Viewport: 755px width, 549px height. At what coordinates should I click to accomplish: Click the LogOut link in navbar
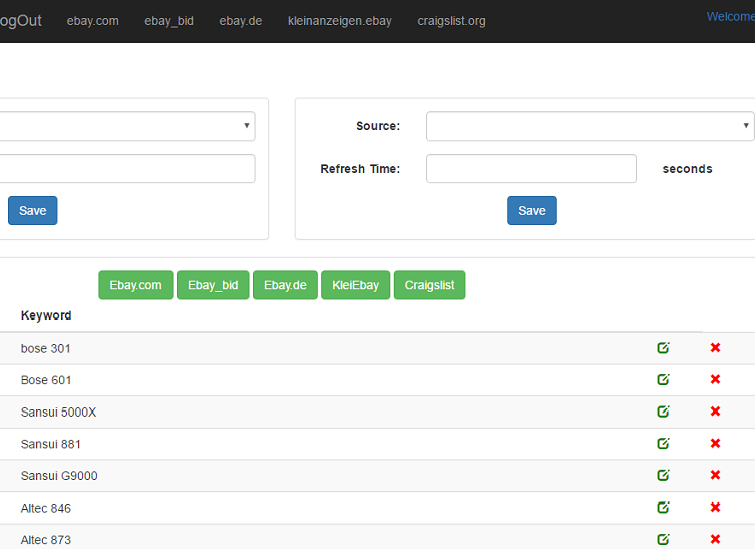point(21,21)
